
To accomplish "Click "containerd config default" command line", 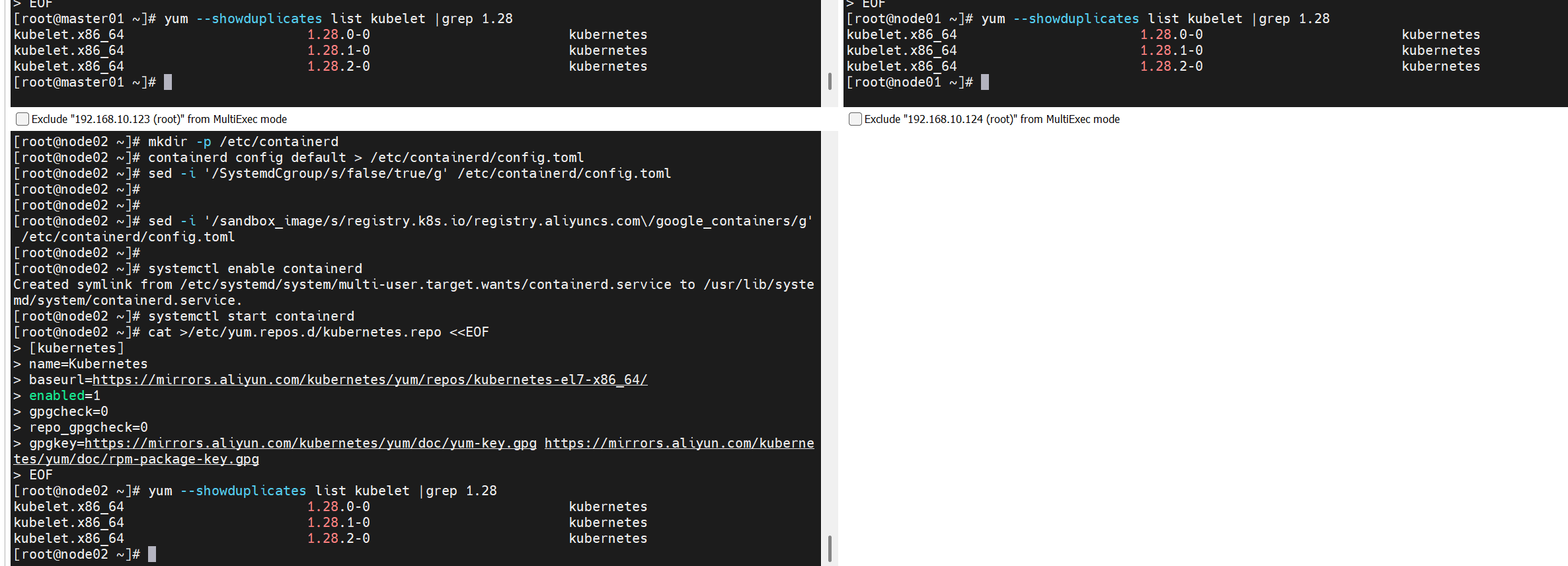I will pos(366,157).
